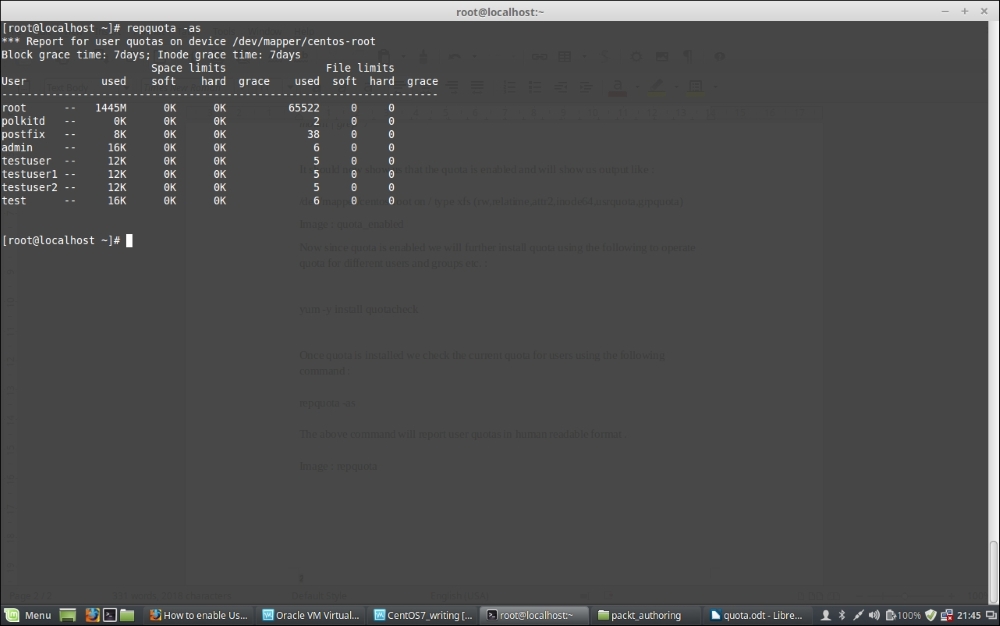Click 'Inode grace time: 7days' text

[229, 55]
